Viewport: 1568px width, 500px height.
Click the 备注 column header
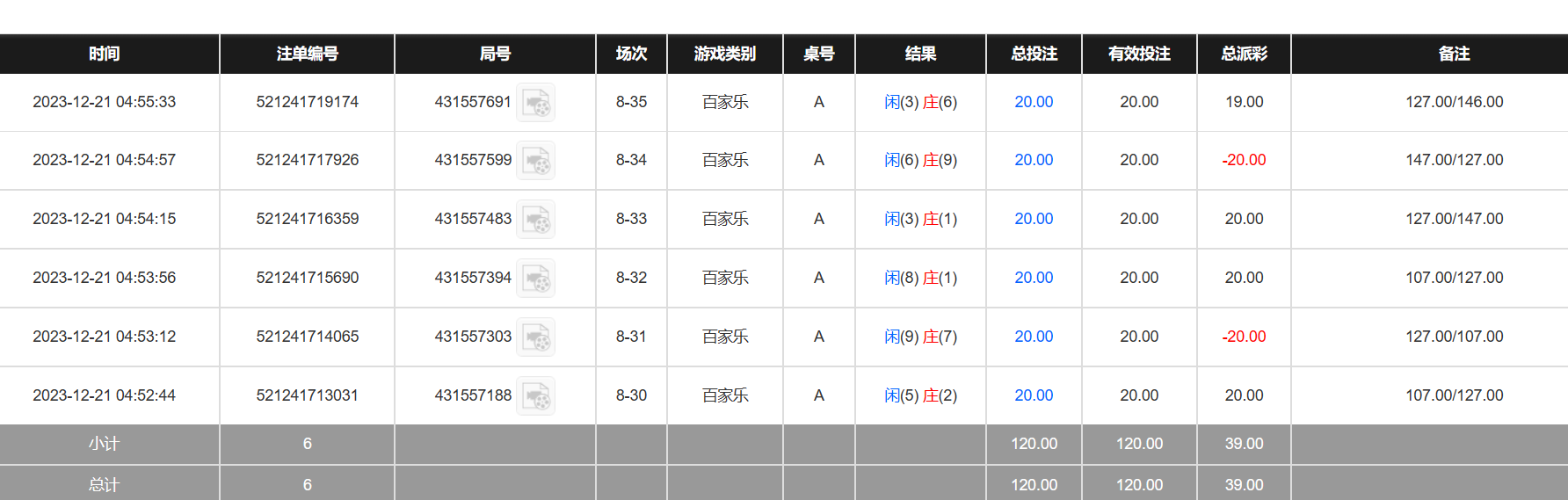pos(1454,54)
